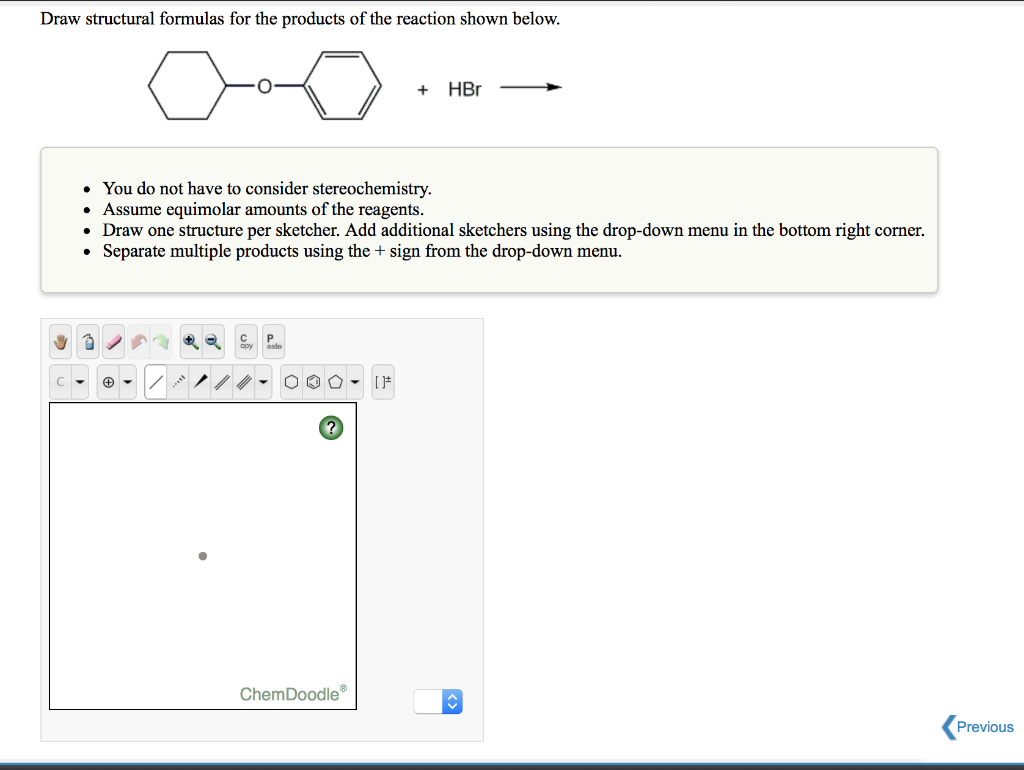Viewport: 1024px width, 770px height.
Task: Open the ring template dropdown arrow
Action: point(355,381)
